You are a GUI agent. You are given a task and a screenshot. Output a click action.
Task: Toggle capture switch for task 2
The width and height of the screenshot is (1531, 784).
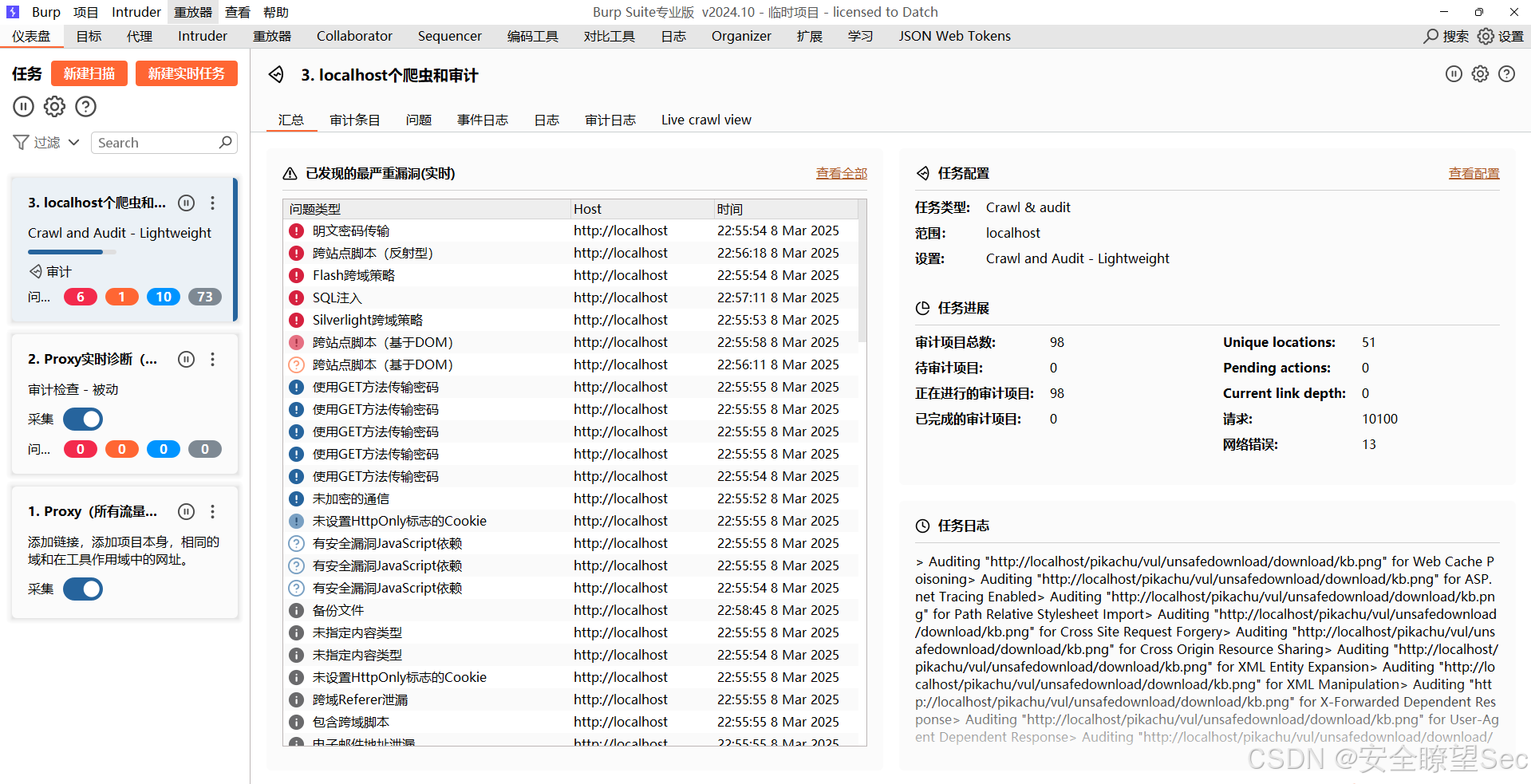83,419
